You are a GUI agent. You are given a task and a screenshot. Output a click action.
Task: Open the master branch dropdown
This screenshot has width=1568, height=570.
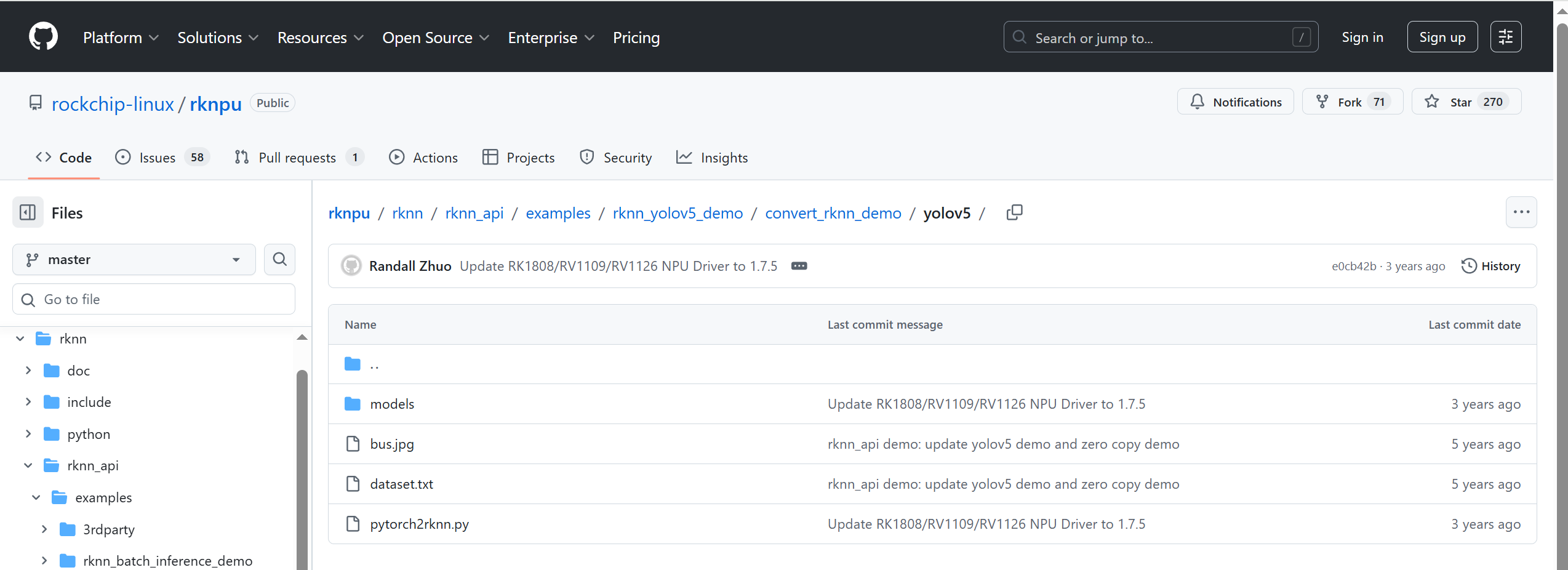pyautogui.click(x=134, y=259)
